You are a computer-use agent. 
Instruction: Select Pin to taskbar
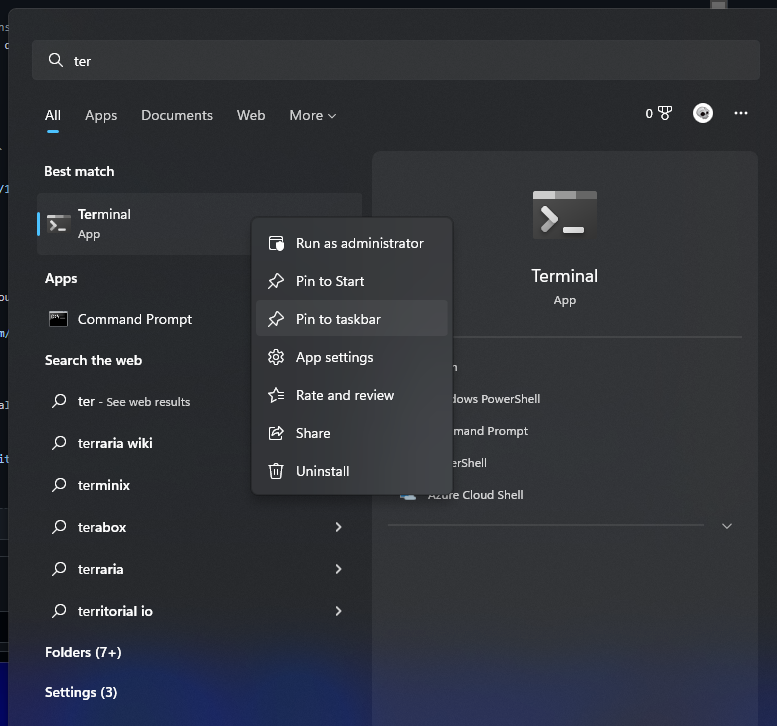coord(352,319)
